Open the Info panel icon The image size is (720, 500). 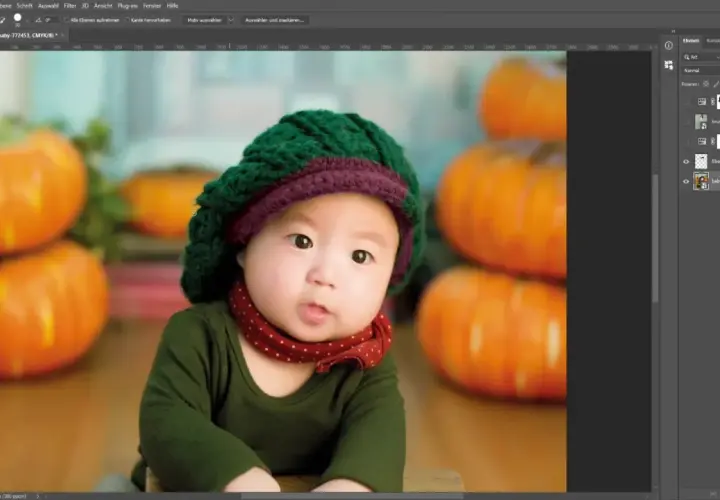coord(669,45)
